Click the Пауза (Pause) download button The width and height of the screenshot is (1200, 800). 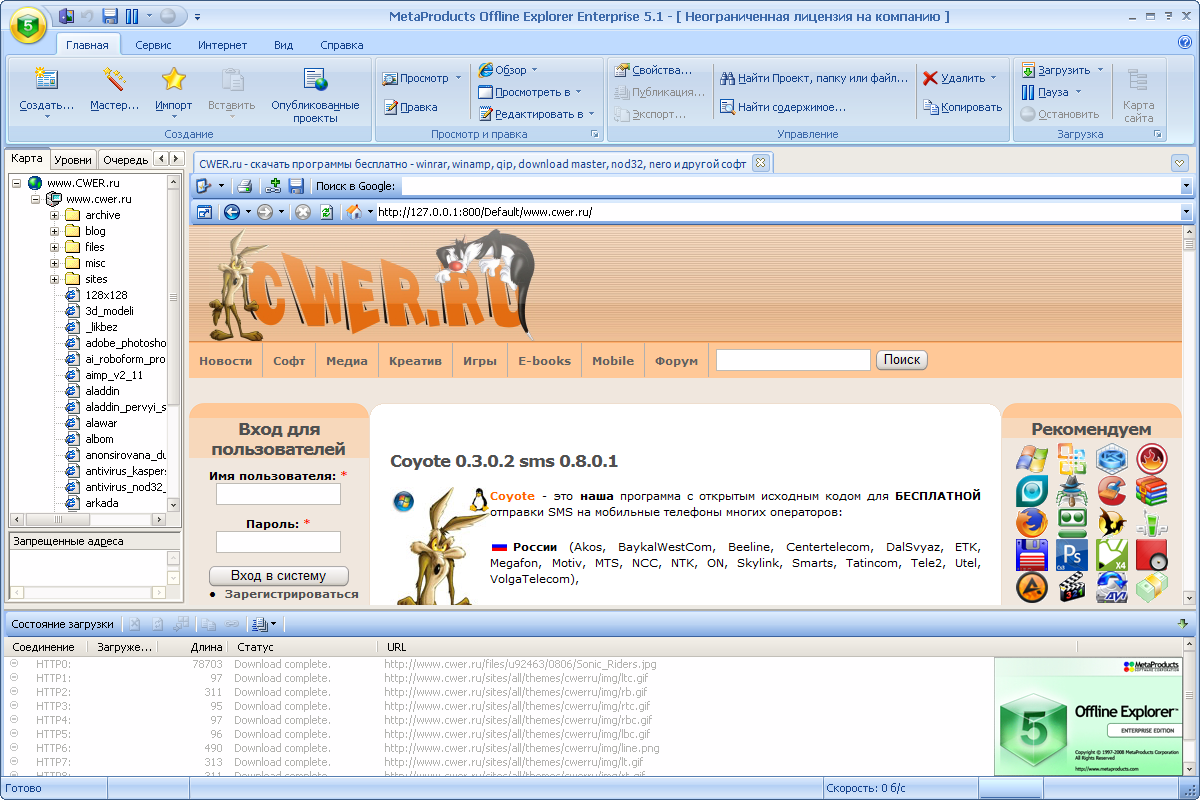(x=1028, y=92)
